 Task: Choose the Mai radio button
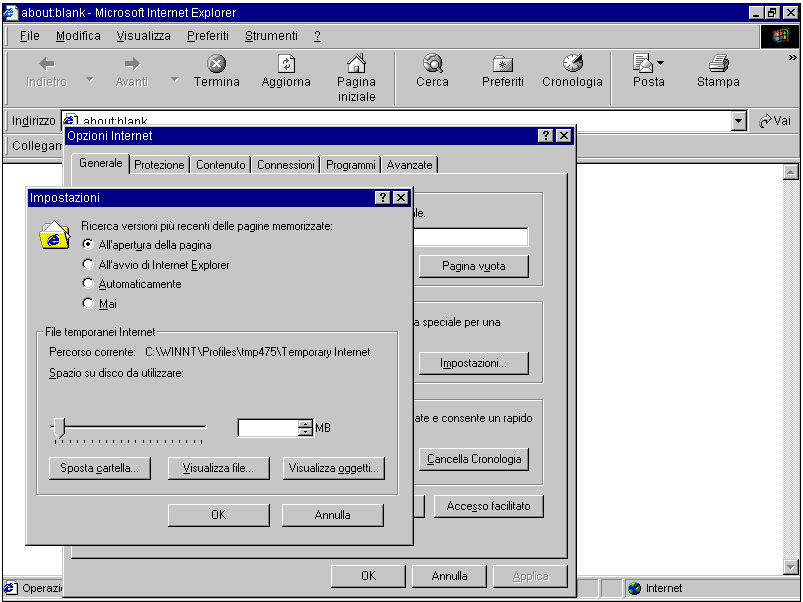[88, 304]
